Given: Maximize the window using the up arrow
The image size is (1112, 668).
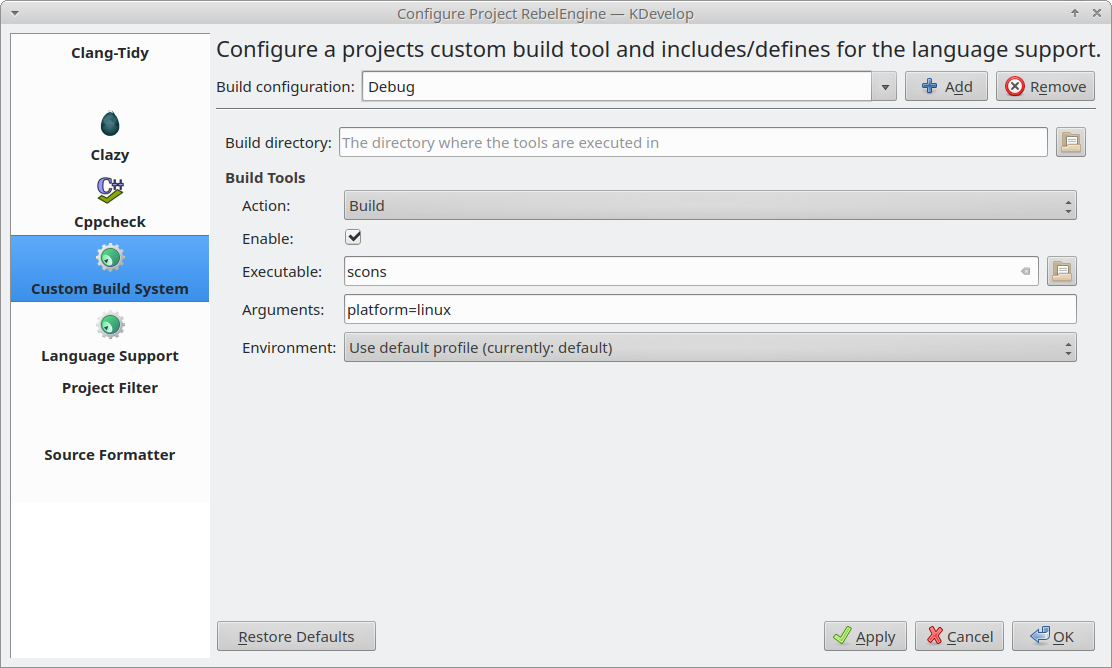Looking at the screenshot, I should 1074,13.
